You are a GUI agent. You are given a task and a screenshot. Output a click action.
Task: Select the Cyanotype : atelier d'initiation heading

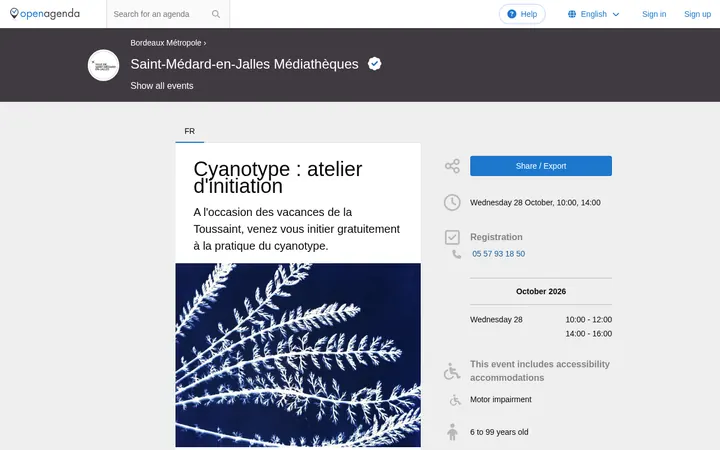278,177
